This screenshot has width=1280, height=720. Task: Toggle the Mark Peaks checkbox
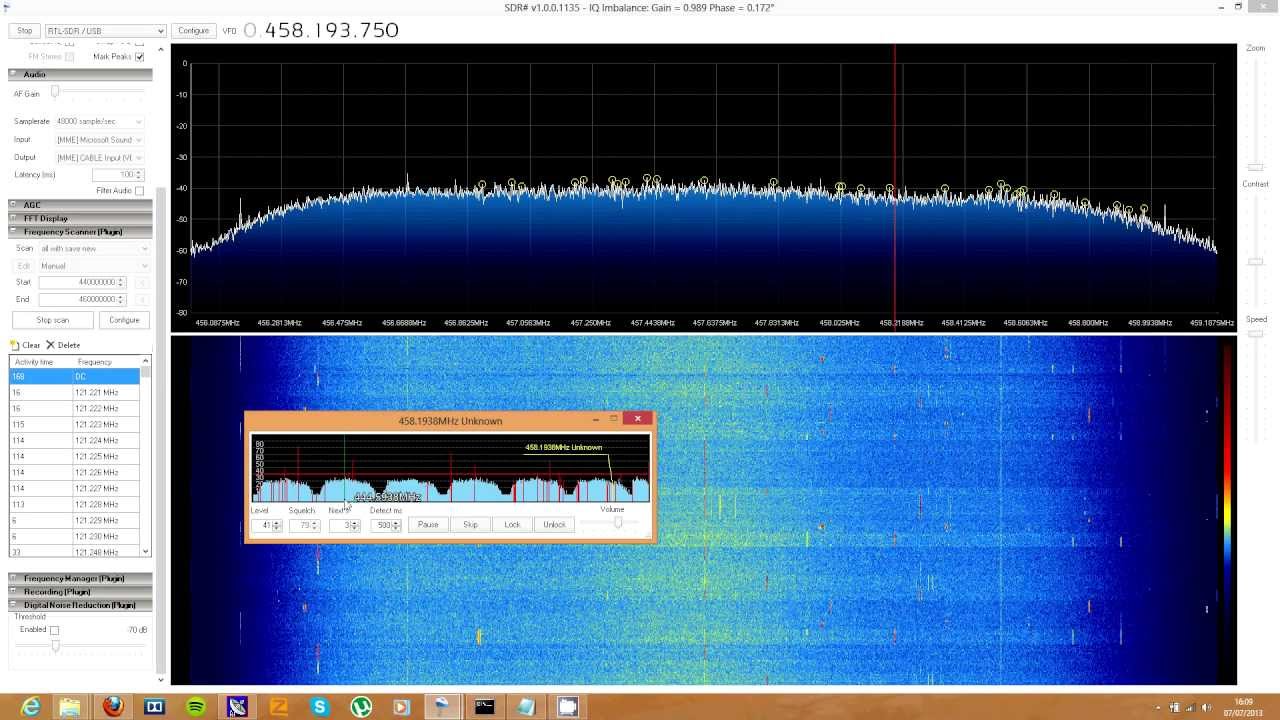point(139,57)
